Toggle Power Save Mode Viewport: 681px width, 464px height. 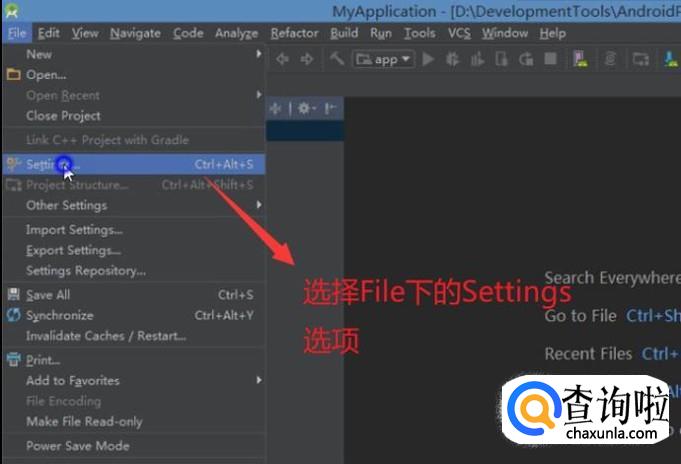pos(134,446)
